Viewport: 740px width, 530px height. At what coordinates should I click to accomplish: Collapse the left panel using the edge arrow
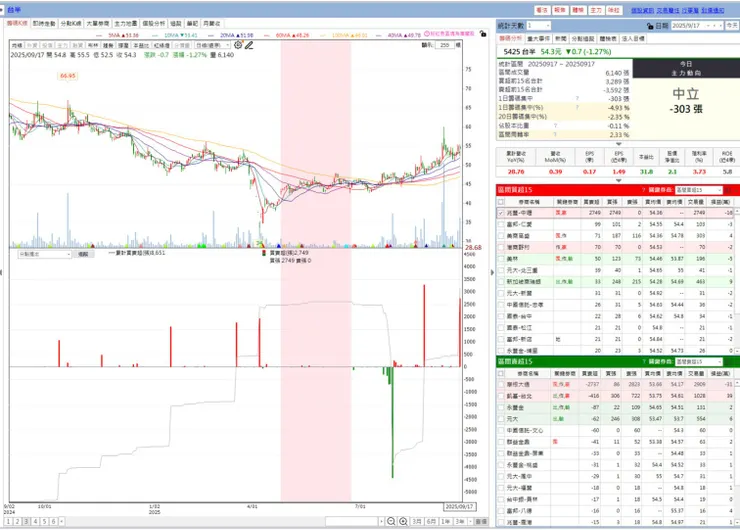tap(1, 272)
